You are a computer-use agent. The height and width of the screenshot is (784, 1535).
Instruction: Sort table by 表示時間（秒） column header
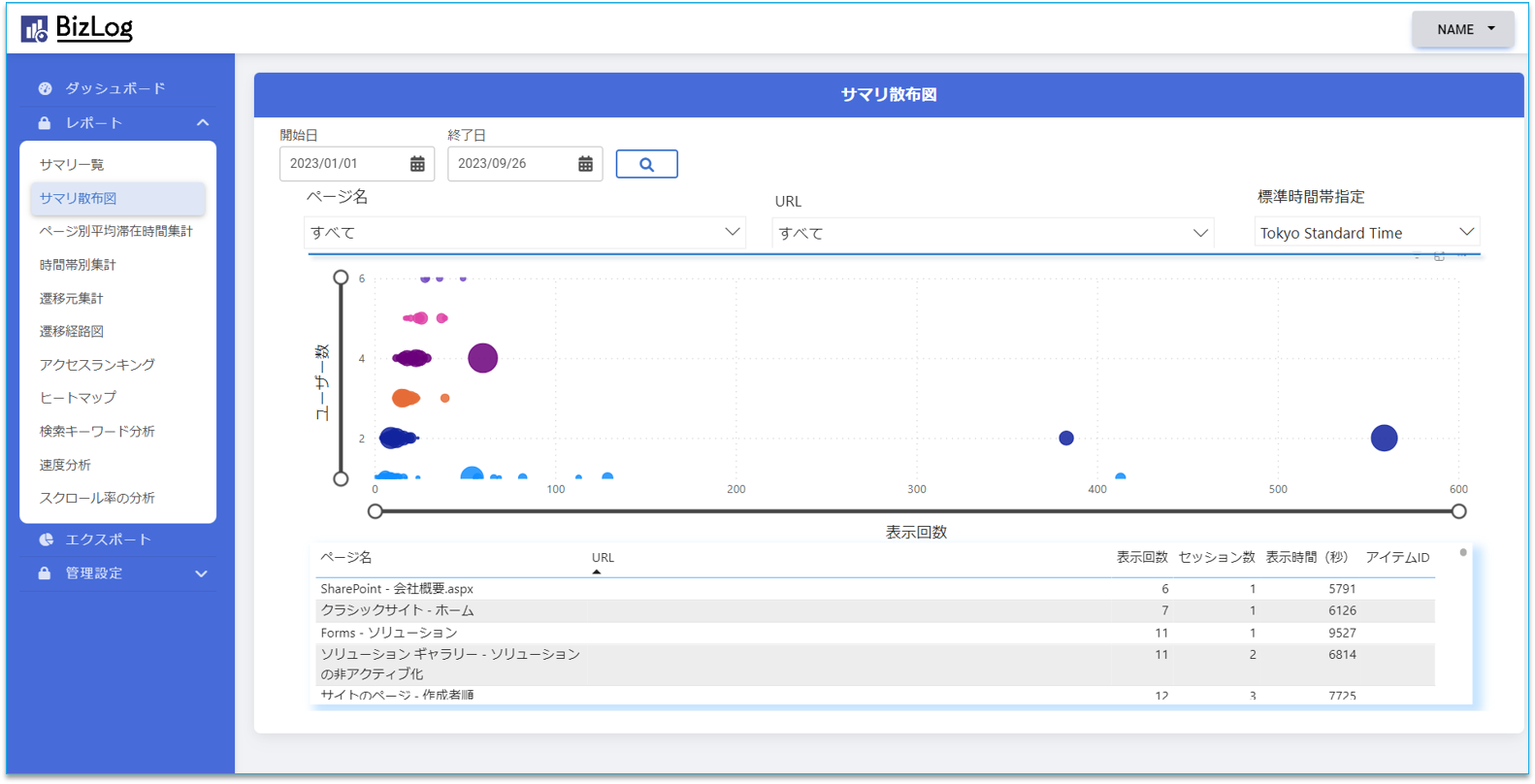(1307, 558)
